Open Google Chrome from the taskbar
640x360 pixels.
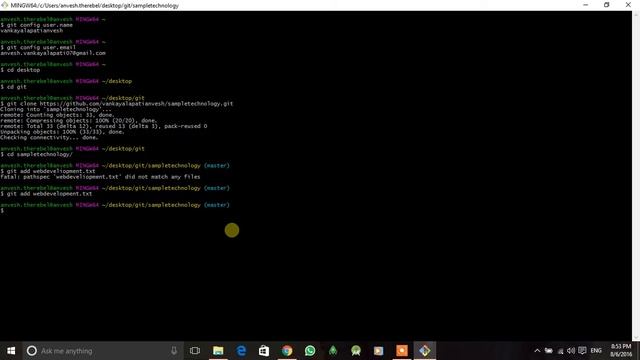tap(287, 351)
